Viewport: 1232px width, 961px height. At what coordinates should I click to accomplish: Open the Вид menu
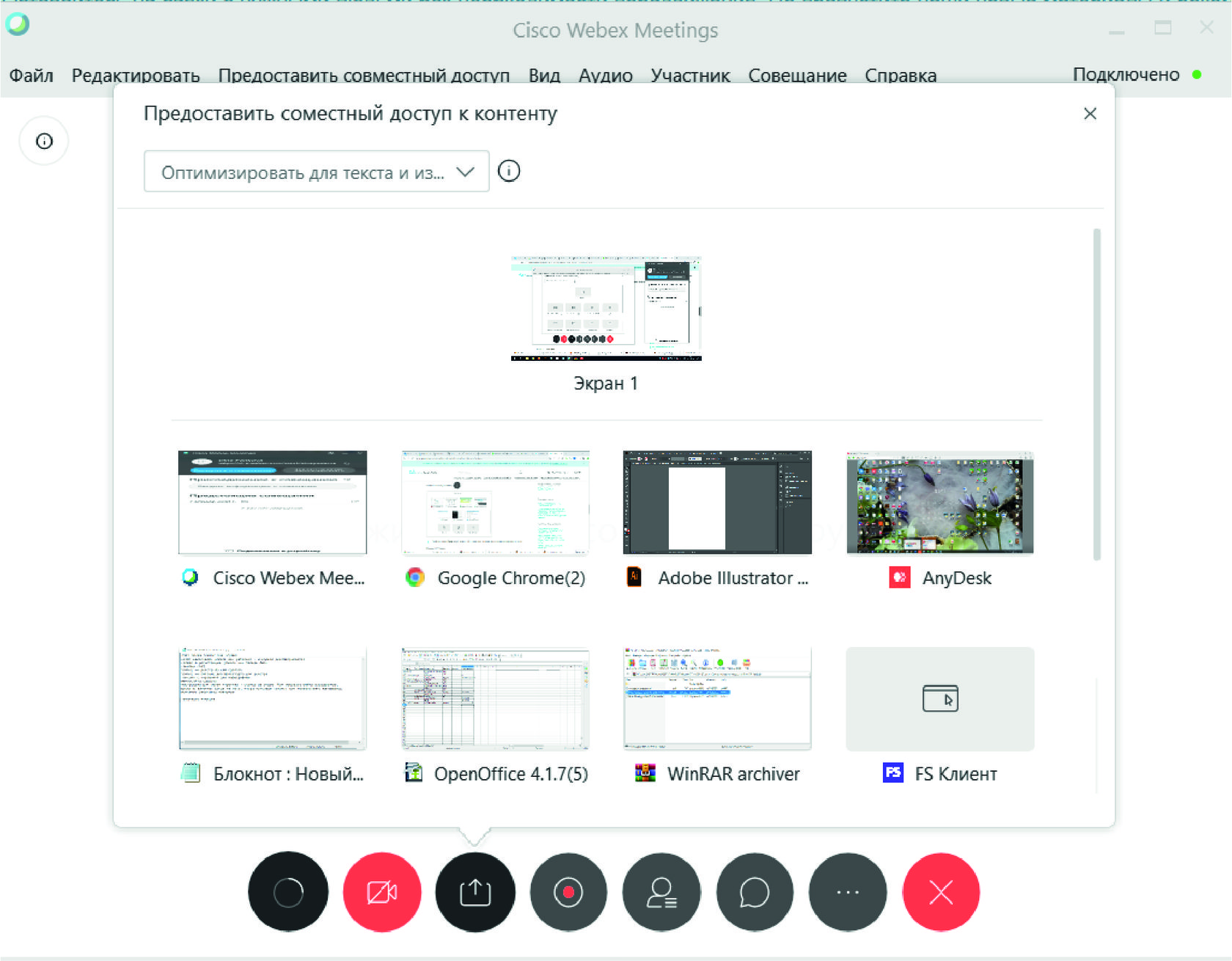[544, 76]
